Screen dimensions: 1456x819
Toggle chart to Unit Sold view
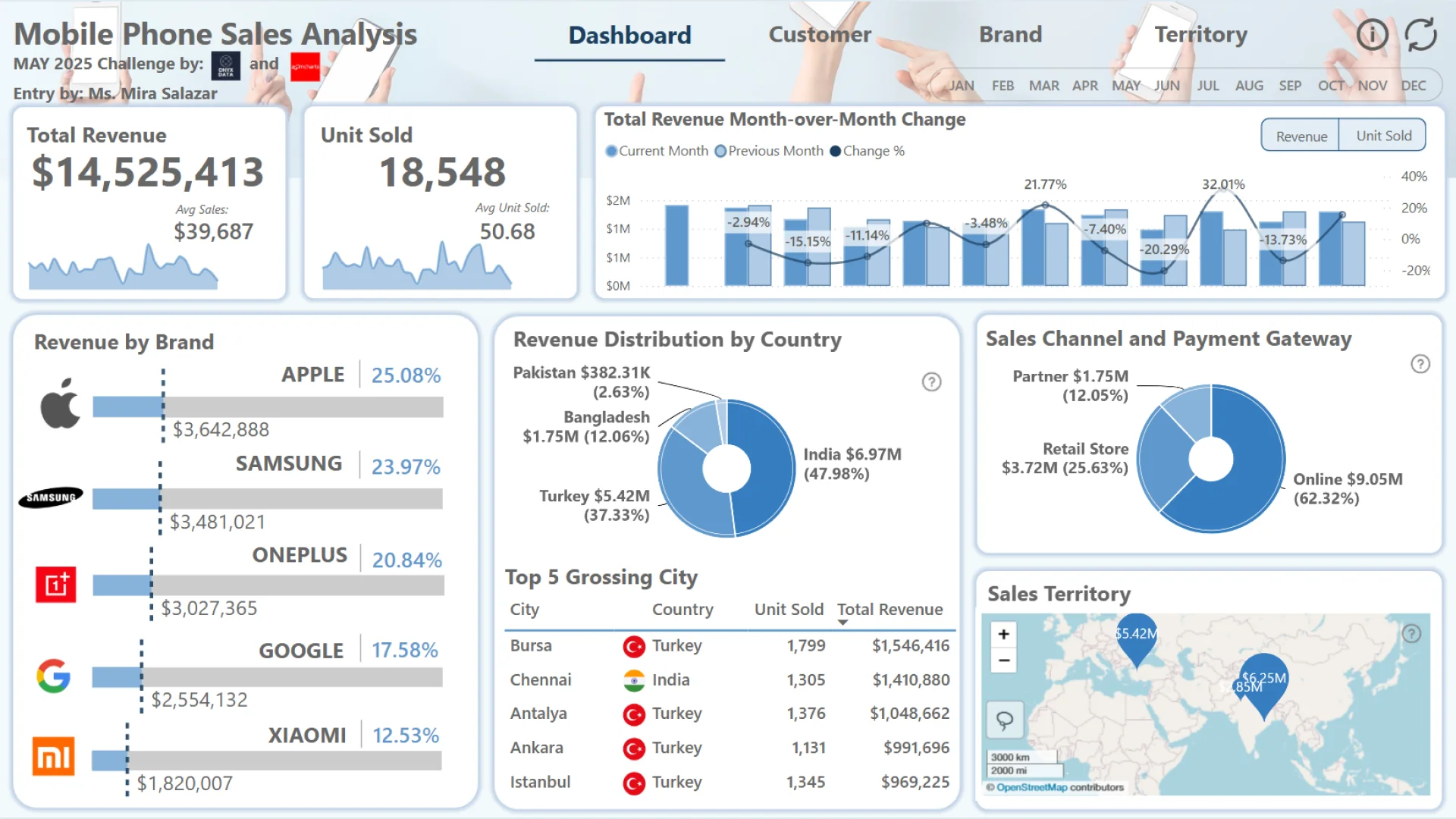tap(1383, 136)
